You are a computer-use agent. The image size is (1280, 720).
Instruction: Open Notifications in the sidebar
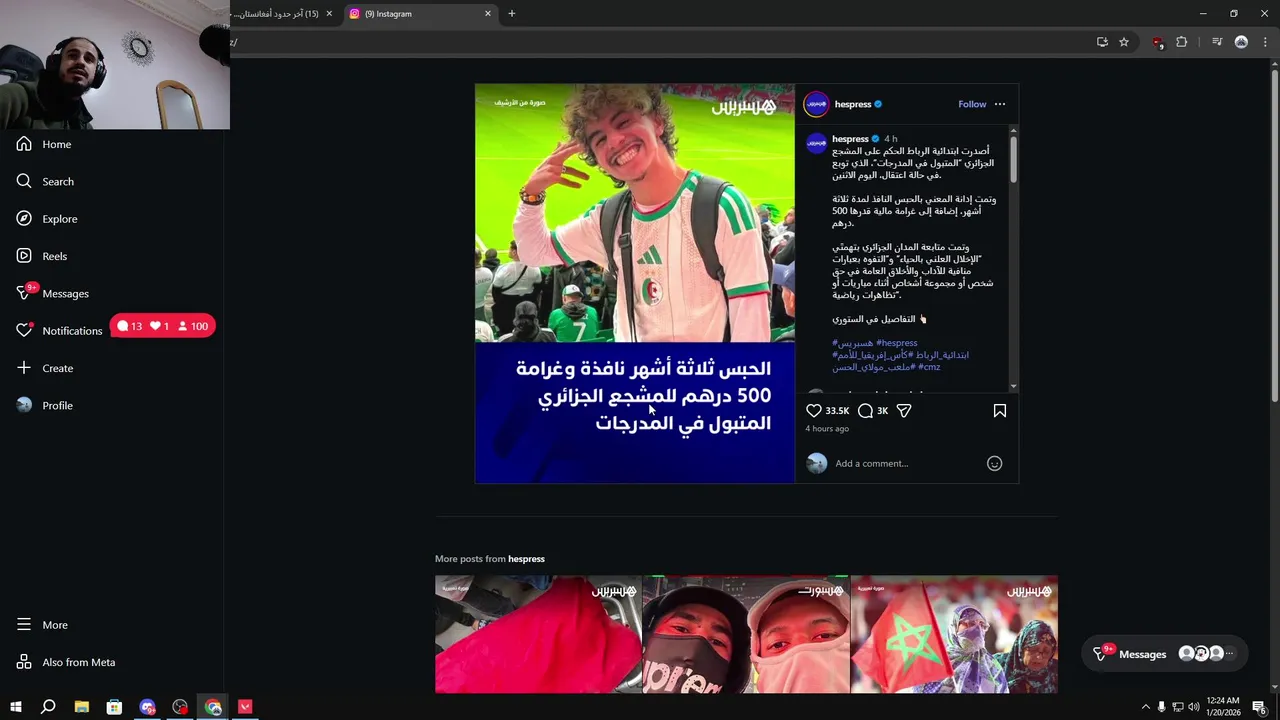59,331
